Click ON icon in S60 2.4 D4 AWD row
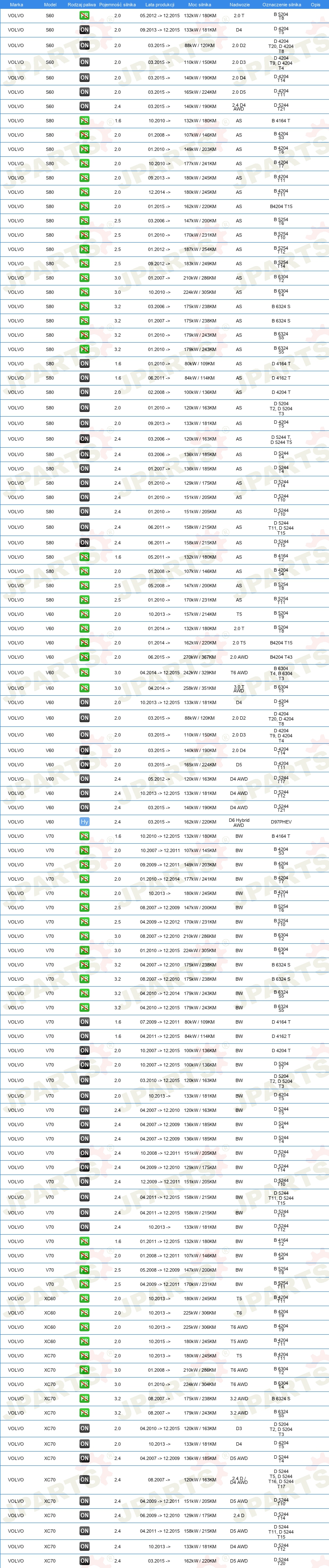The height and width of the screenshot is (1568, 329). (84, 106)
